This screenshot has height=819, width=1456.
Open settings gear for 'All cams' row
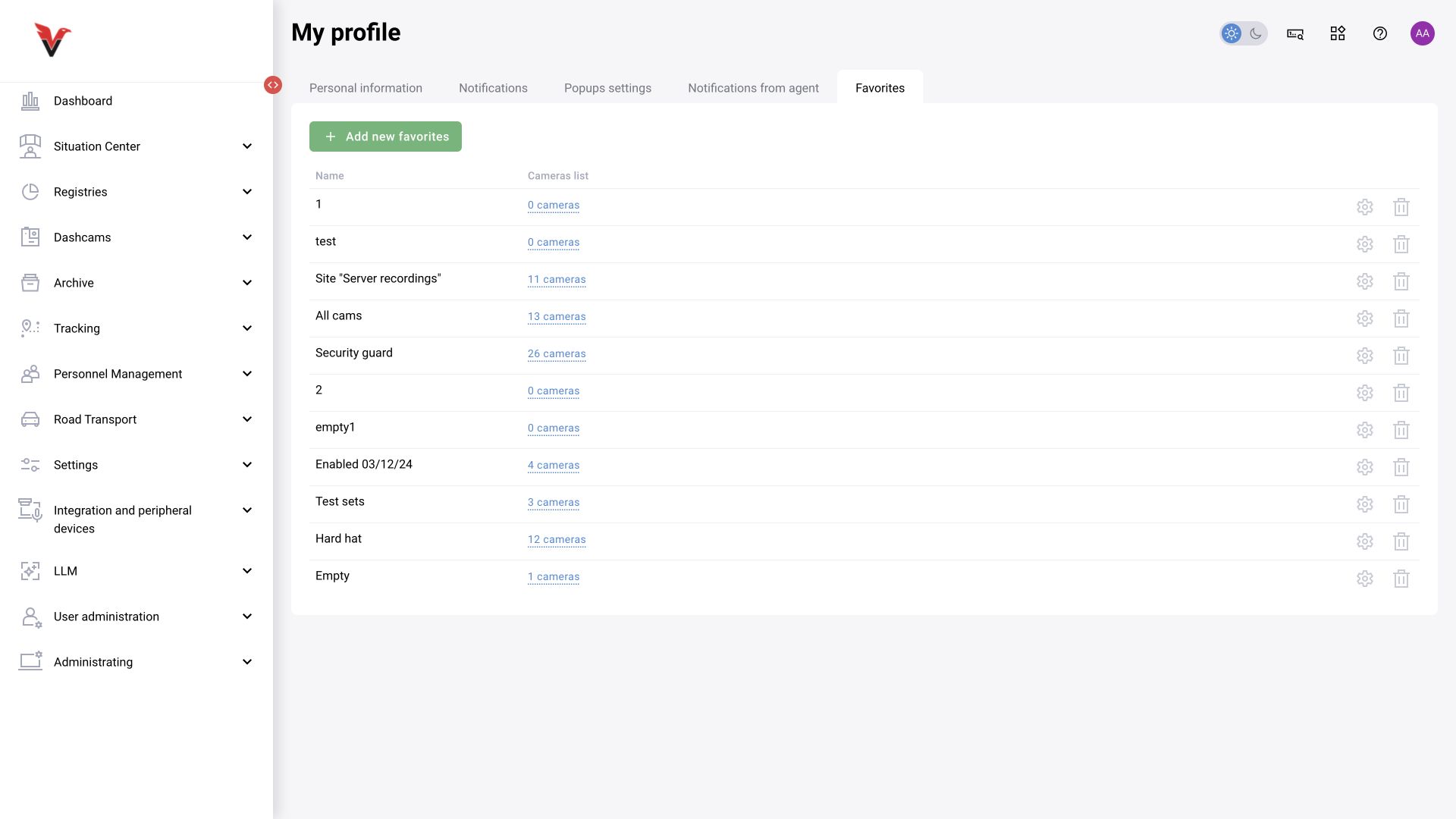pos(1365,318)
